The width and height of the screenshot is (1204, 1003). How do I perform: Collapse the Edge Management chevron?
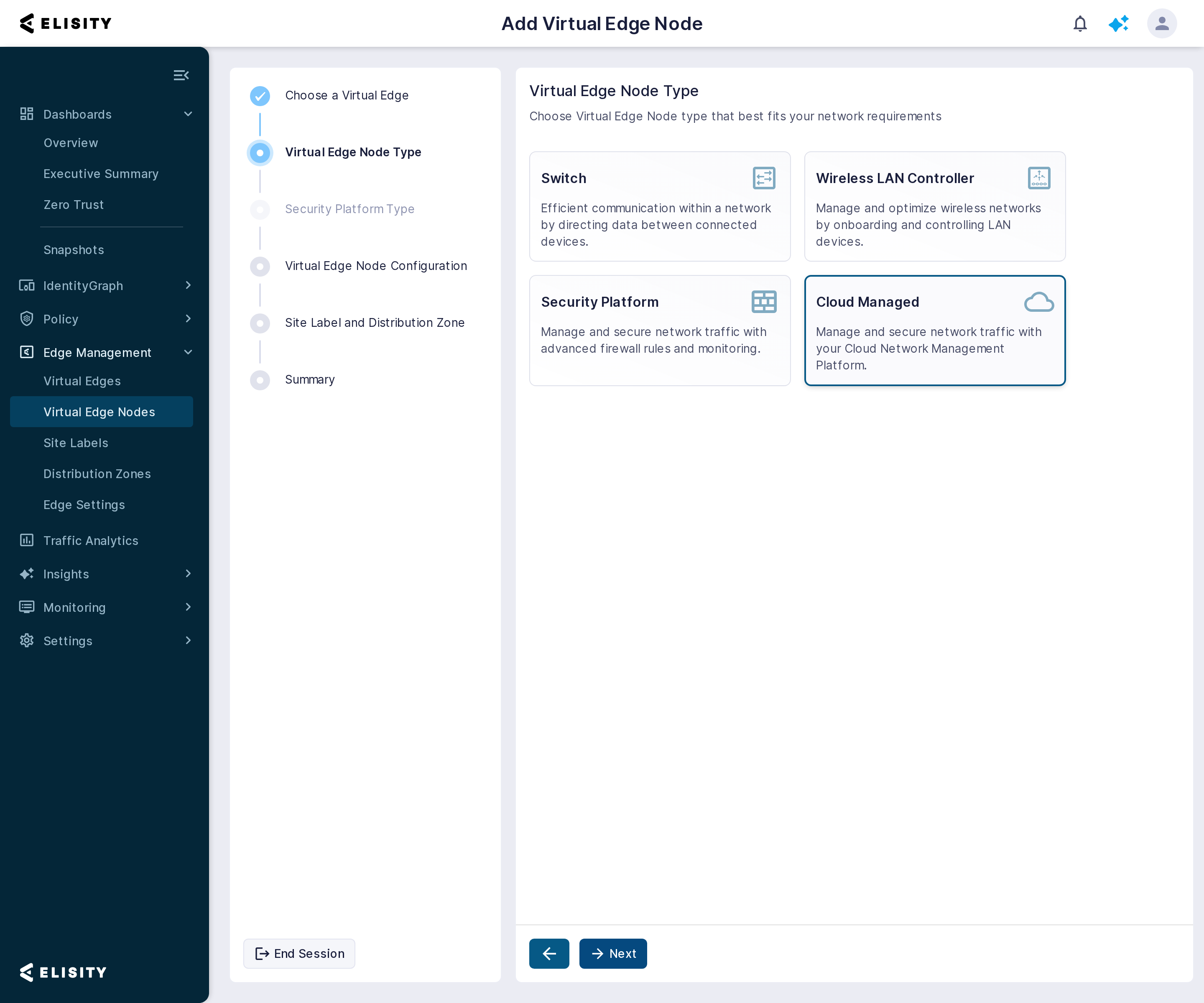coord(188,352)
